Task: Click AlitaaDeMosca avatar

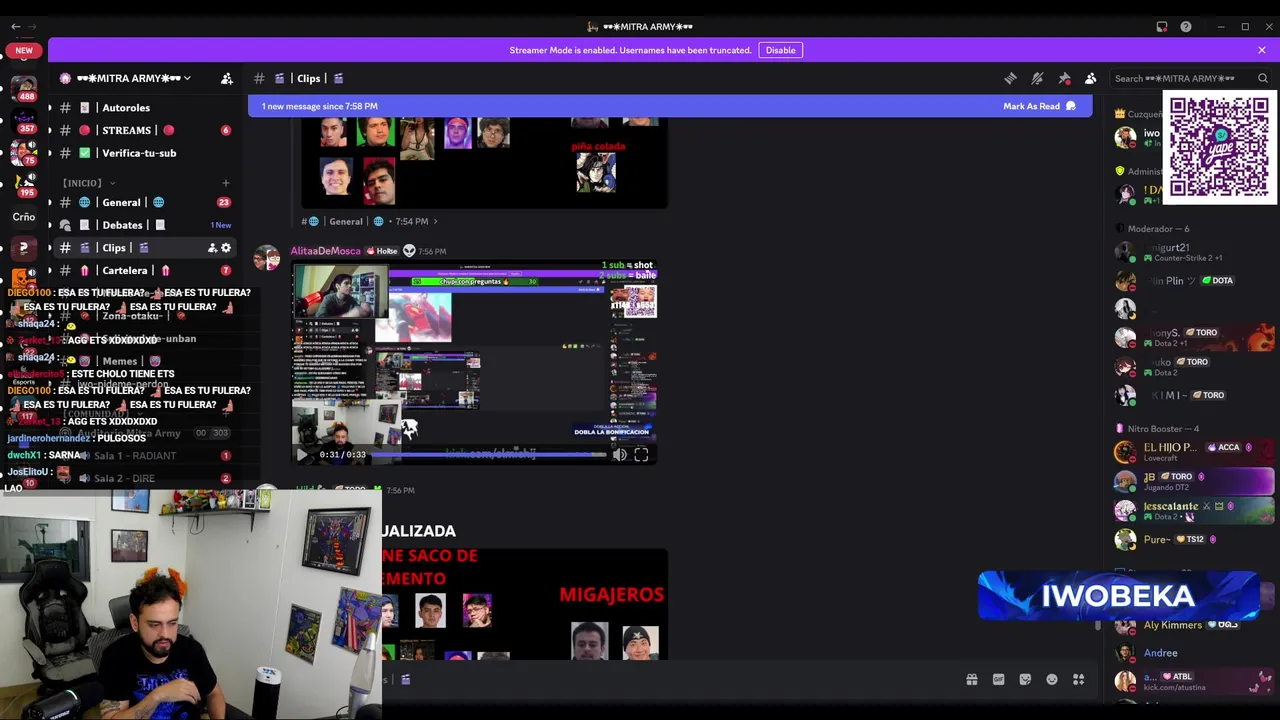Action: (x=267, y=259)
